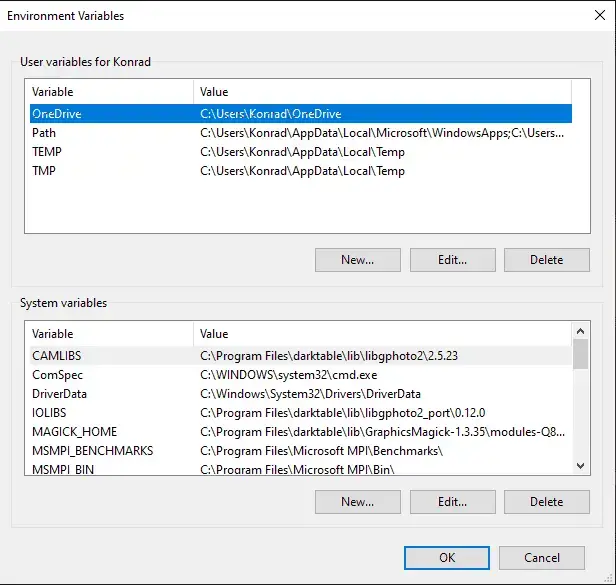This screenshot has height=585, width=616.
Task: Click the OneDrive value C:\Users\Konrad\OneDrive
Action: point(270,114)
